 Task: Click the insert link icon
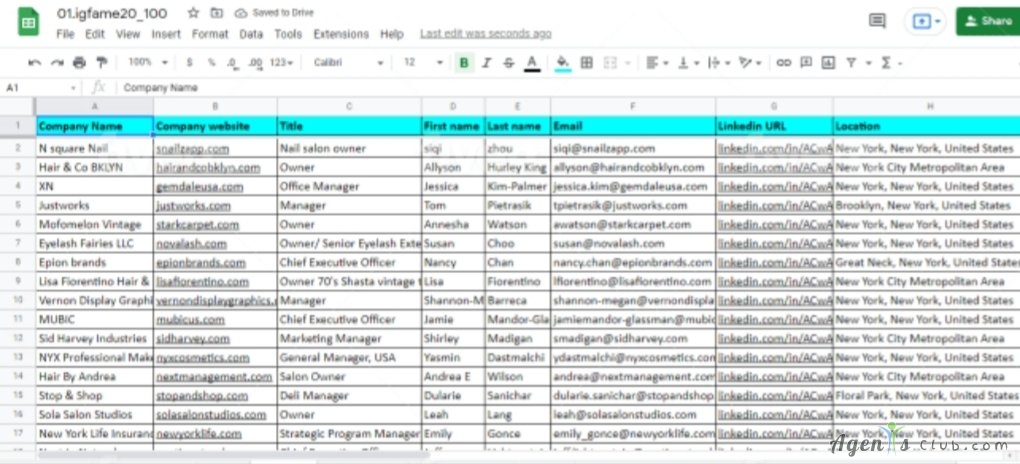coord(784,62)
